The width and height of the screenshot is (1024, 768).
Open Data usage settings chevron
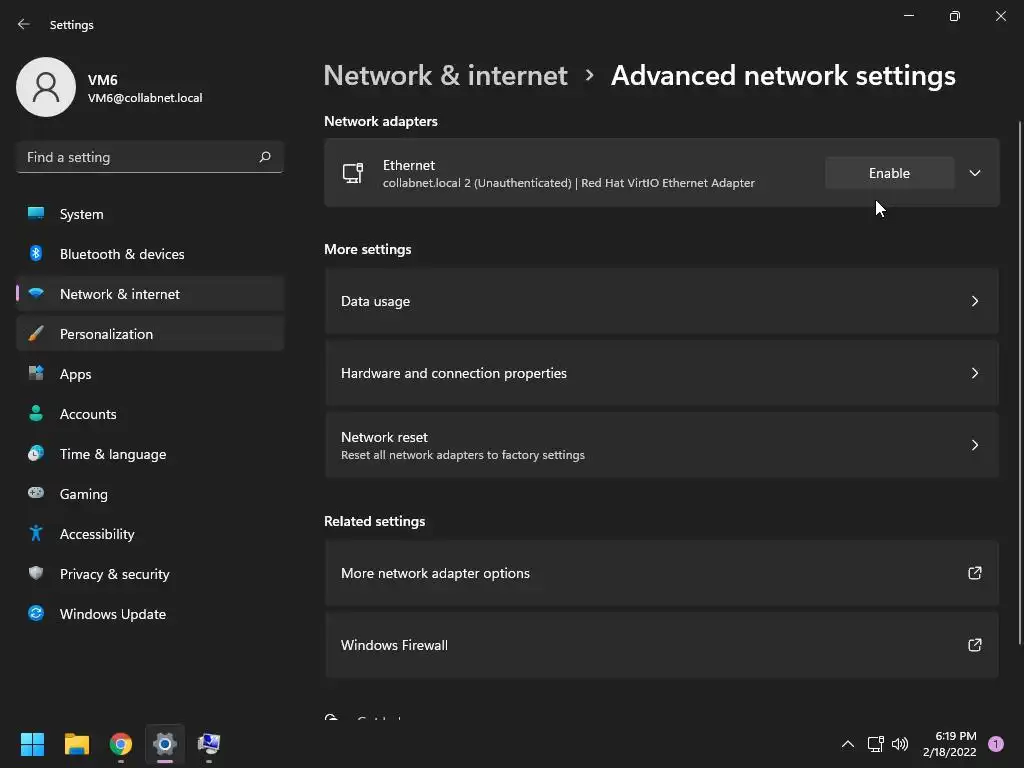975,301
